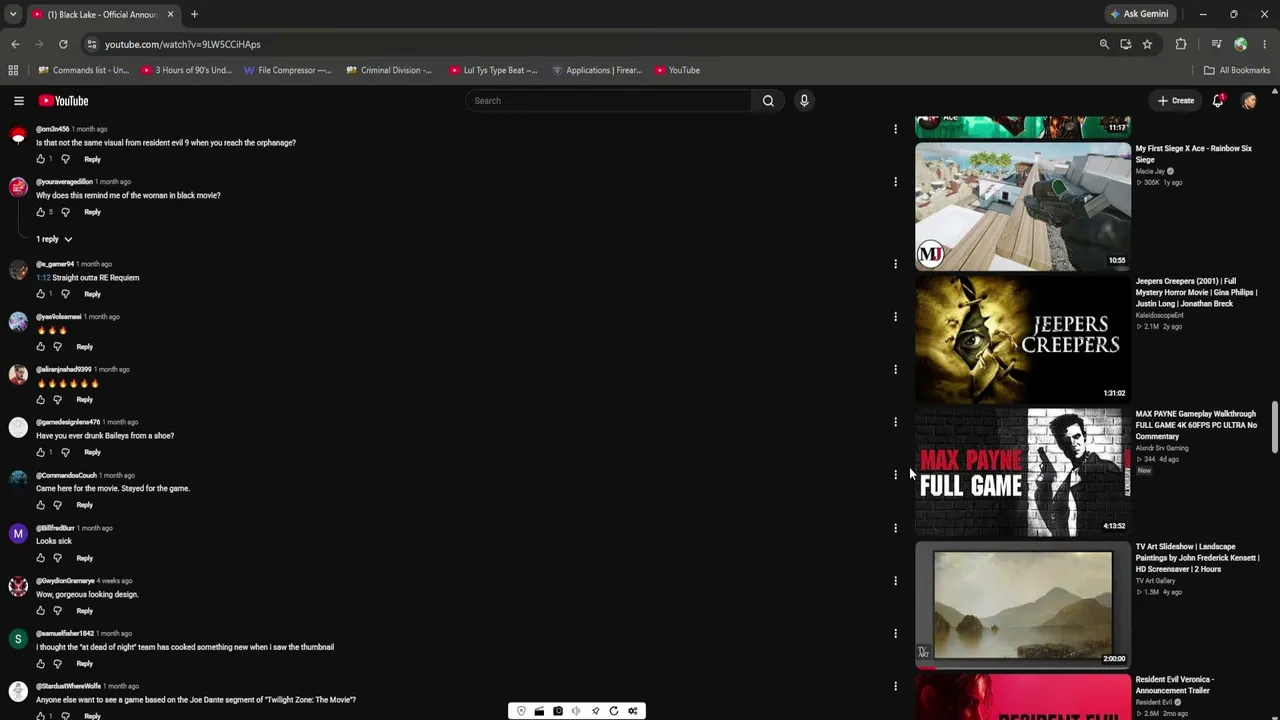The height and width of the screenshot is (720, 1280).
Task: Select the Black Lake browser tab
Action: point(103,14)
